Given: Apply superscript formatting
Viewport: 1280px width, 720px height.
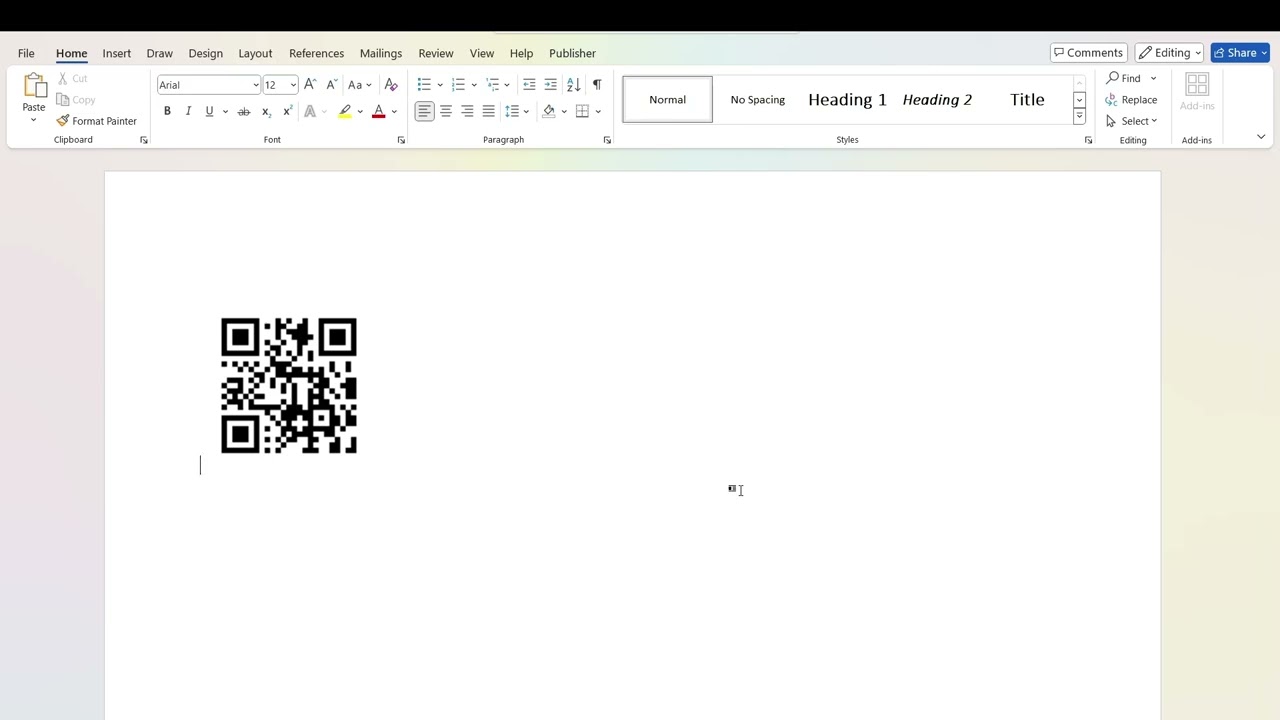Looking at the screenshot, I should point(287,111).
